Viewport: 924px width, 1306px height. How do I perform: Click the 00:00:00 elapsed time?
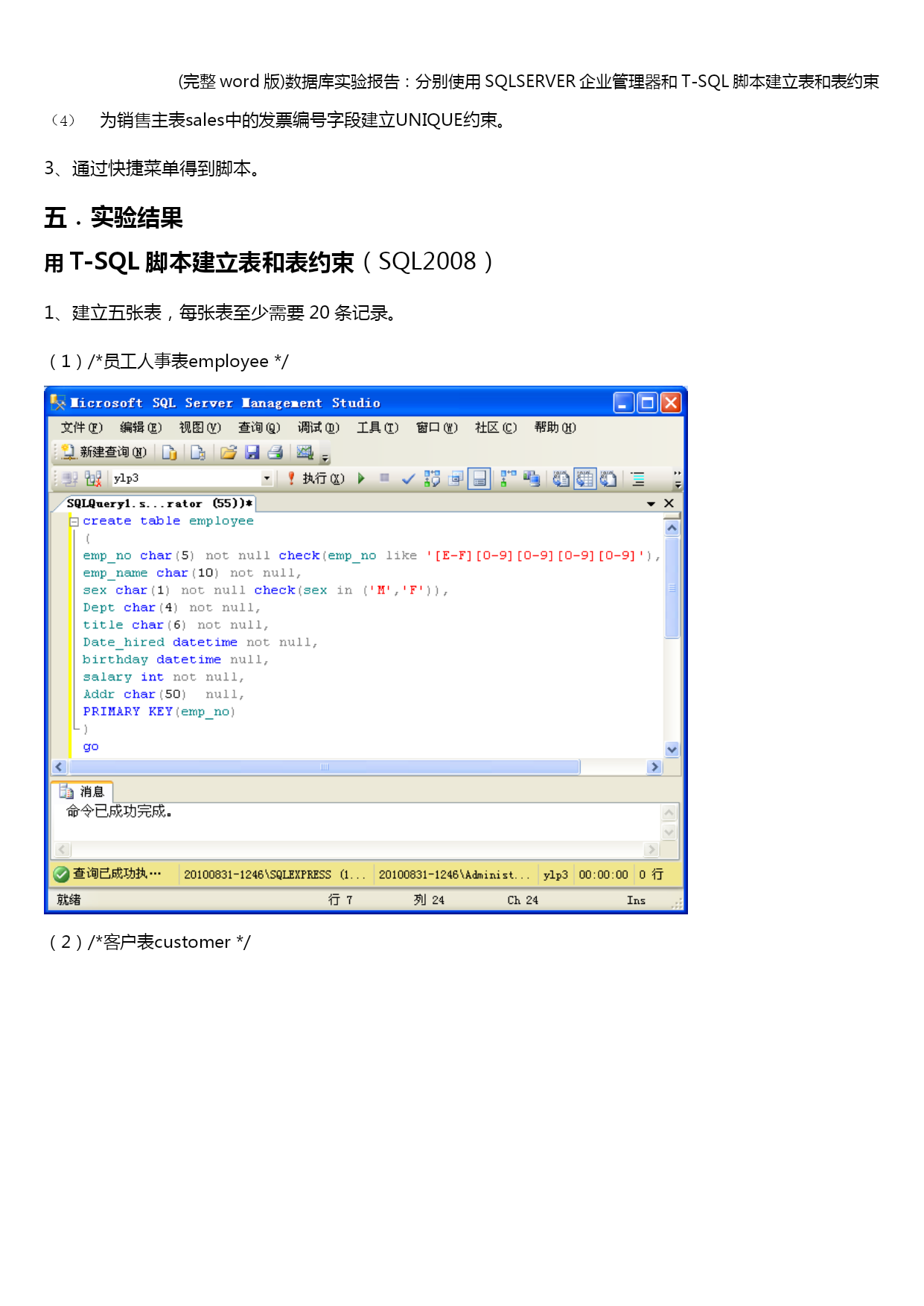(x=604, y=875)
